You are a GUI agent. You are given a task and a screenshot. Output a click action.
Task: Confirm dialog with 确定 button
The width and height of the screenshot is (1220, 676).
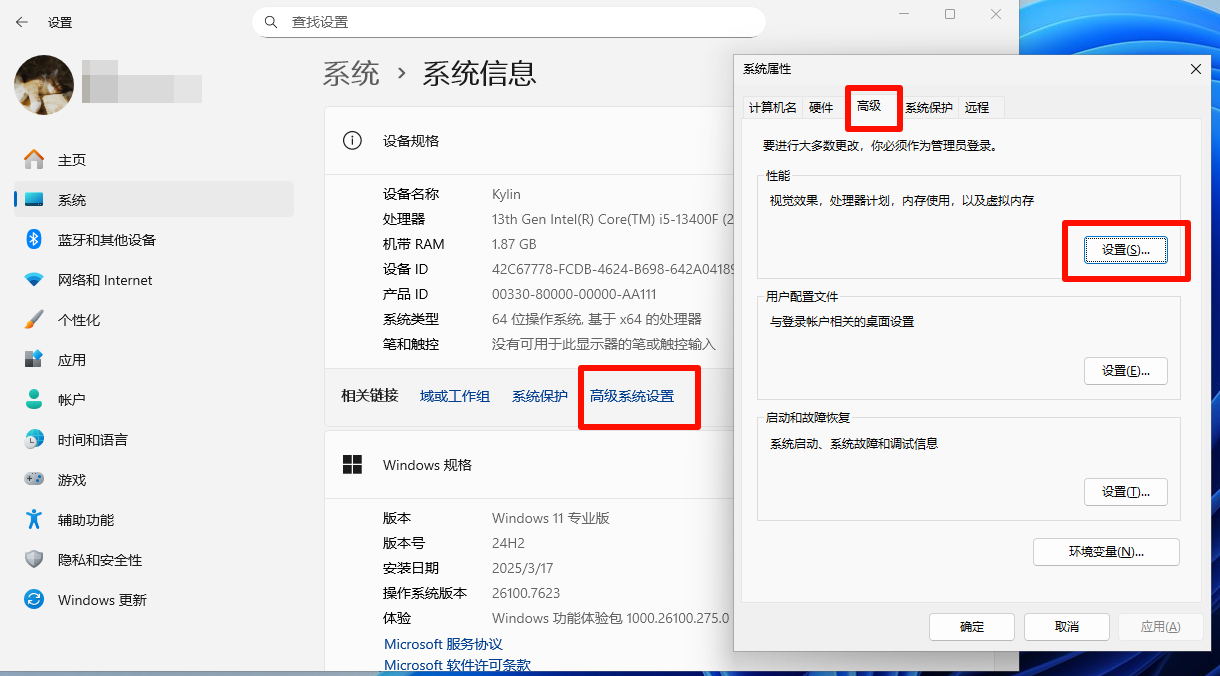(x=972, y=627)
